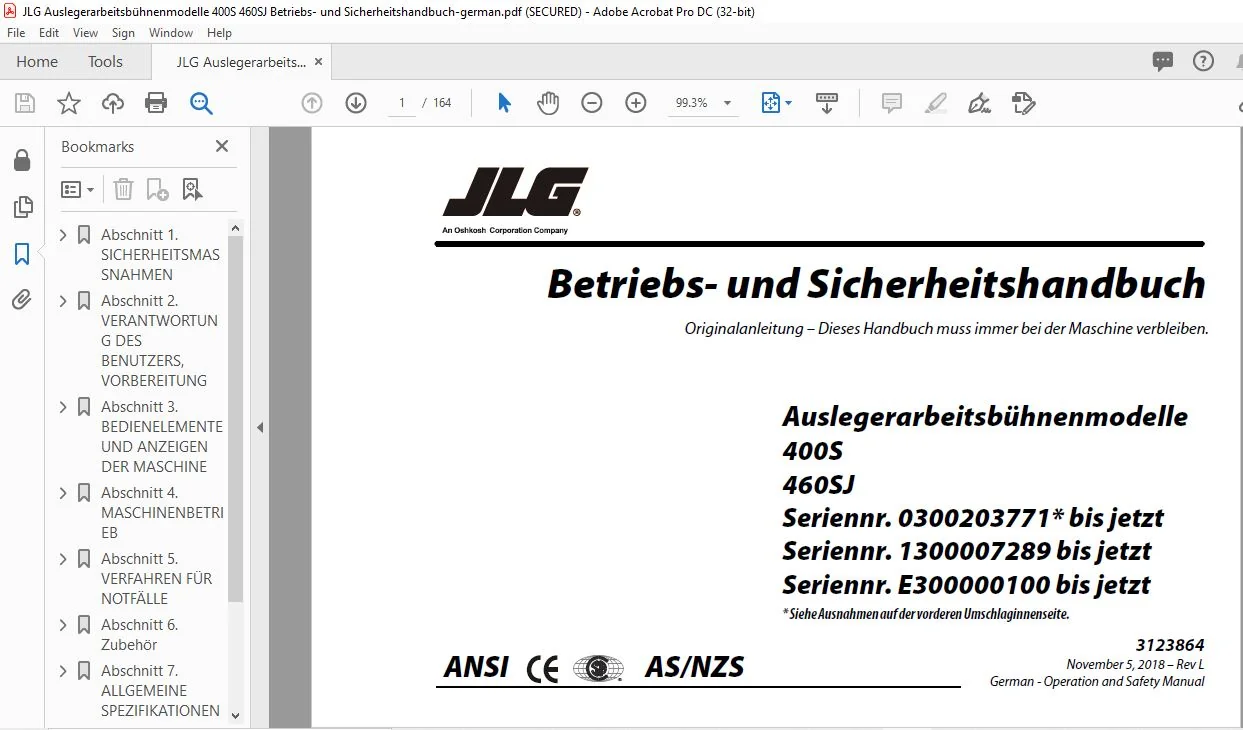This screenshot has height=730, width=1243.
Task: Select the Highlight text tool
Action: (936, 103)
